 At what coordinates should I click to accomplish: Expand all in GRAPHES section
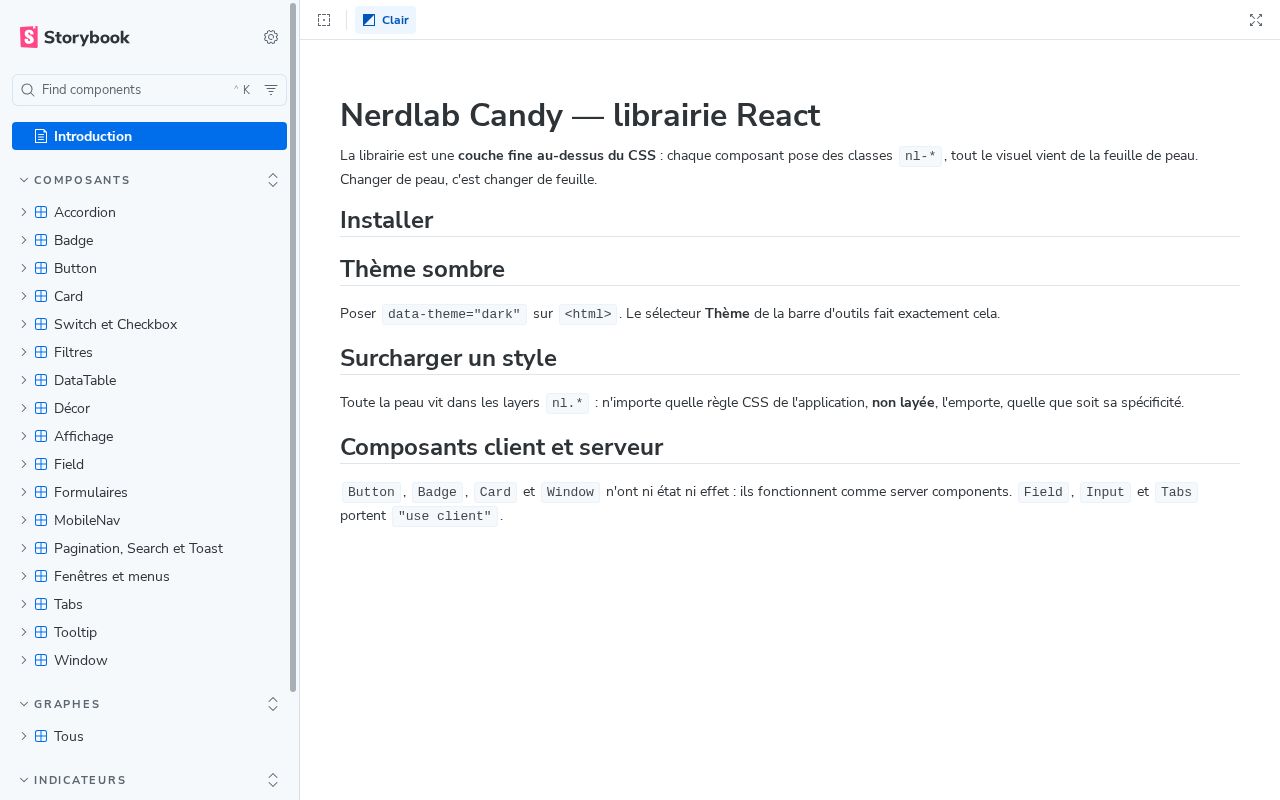tap(273, 704)
